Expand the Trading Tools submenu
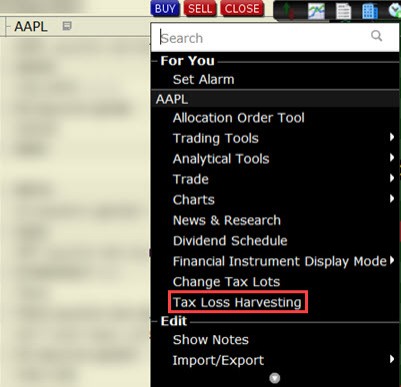The width and height of the screenshot is (401, 387). point(275,138)
